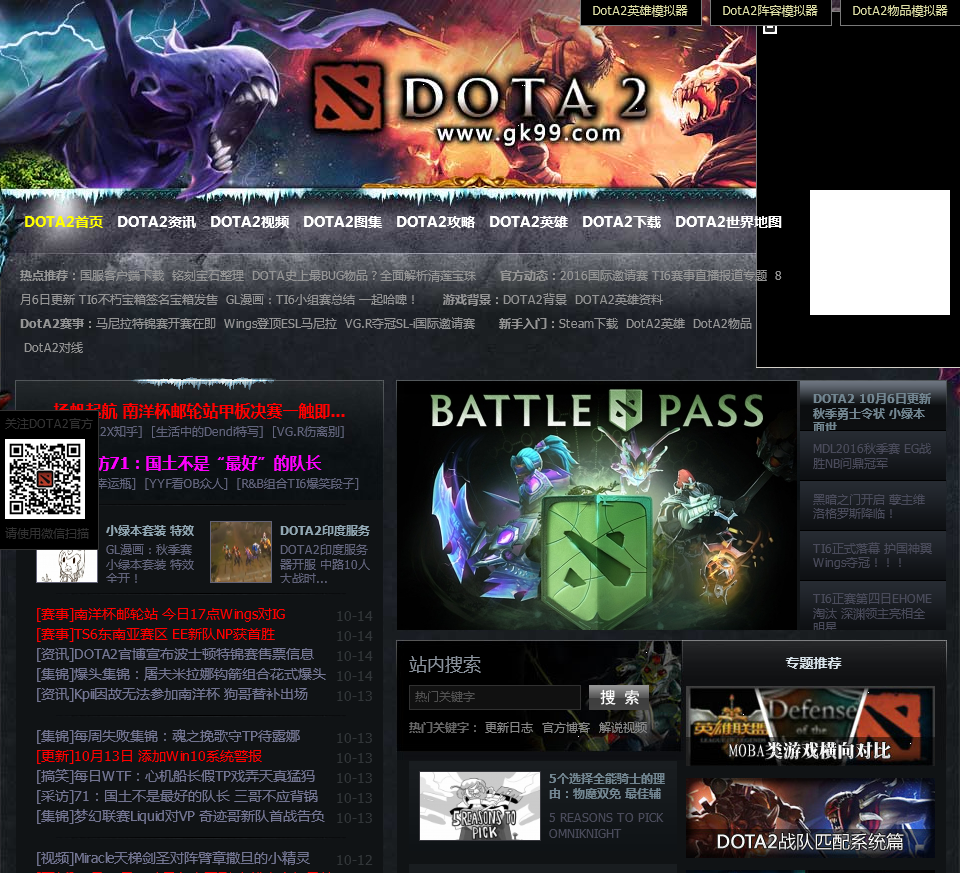Click the red DOTA 2 logo emblem
The width and height of the screenshot is (960, 873).
348,98
